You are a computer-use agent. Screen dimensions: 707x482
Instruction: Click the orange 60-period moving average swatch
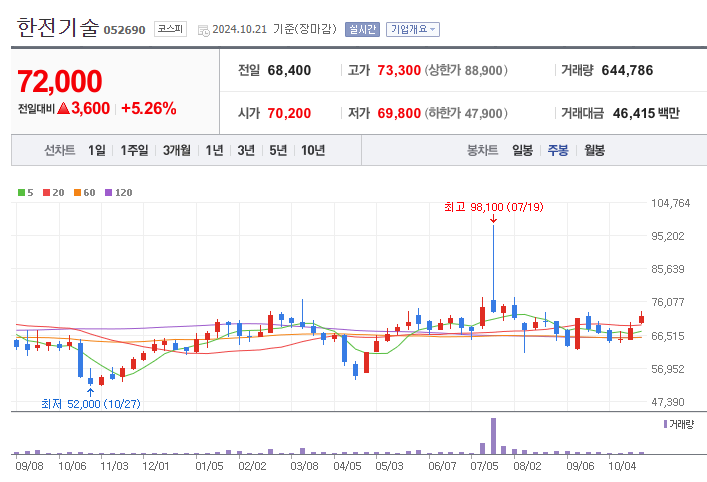78,193
